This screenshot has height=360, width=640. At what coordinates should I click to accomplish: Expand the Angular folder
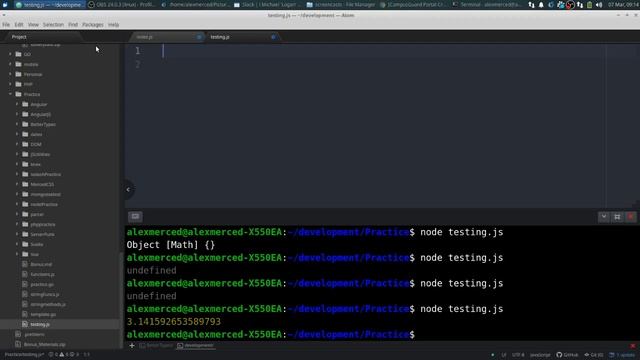pyautogui.click(x=17, y=104)
